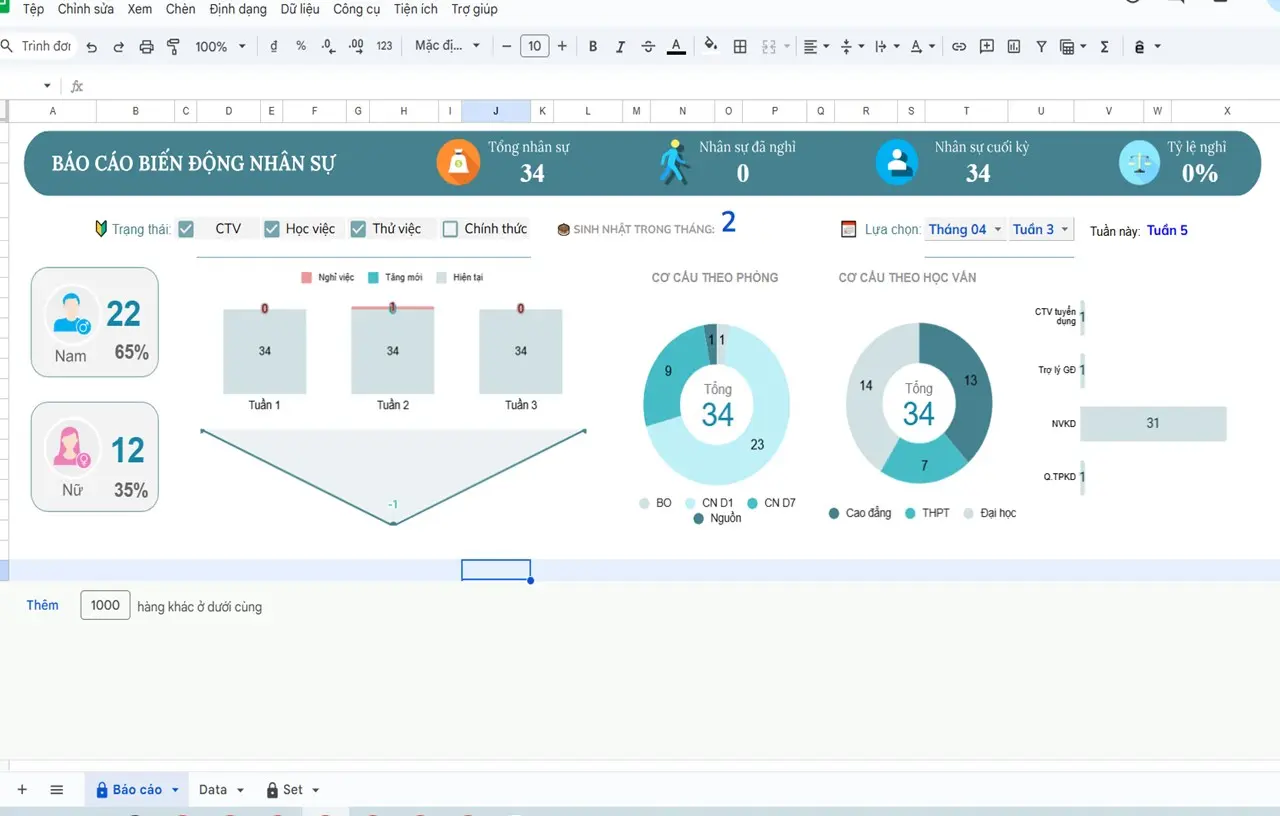Image resolution: width=1280 pixels, height=816 pixels.
Task: Toggle italic formatting
Action: click(x=620, y=46)
